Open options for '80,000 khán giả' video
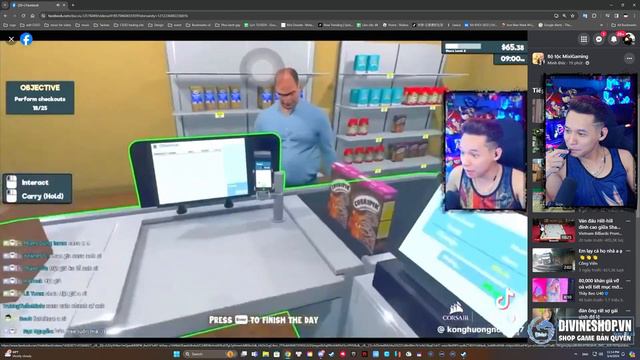The width and height of the screenshot is (640, 360). (628, 281)
